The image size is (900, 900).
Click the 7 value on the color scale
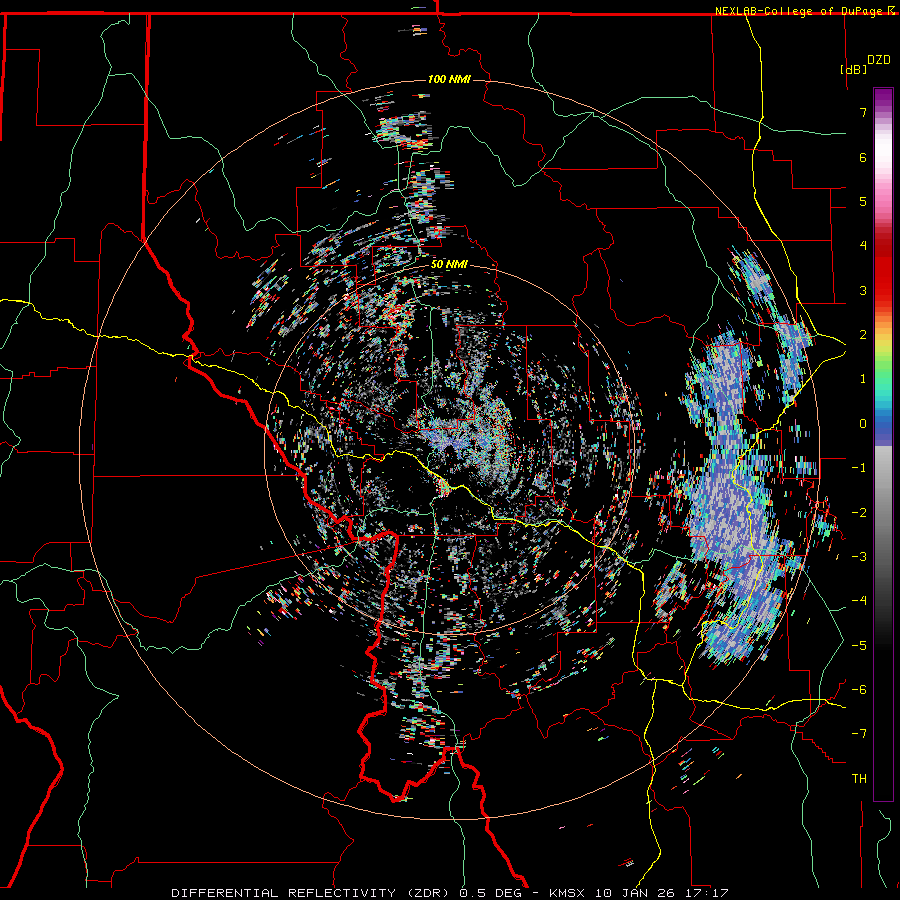[x=863, y=112]
